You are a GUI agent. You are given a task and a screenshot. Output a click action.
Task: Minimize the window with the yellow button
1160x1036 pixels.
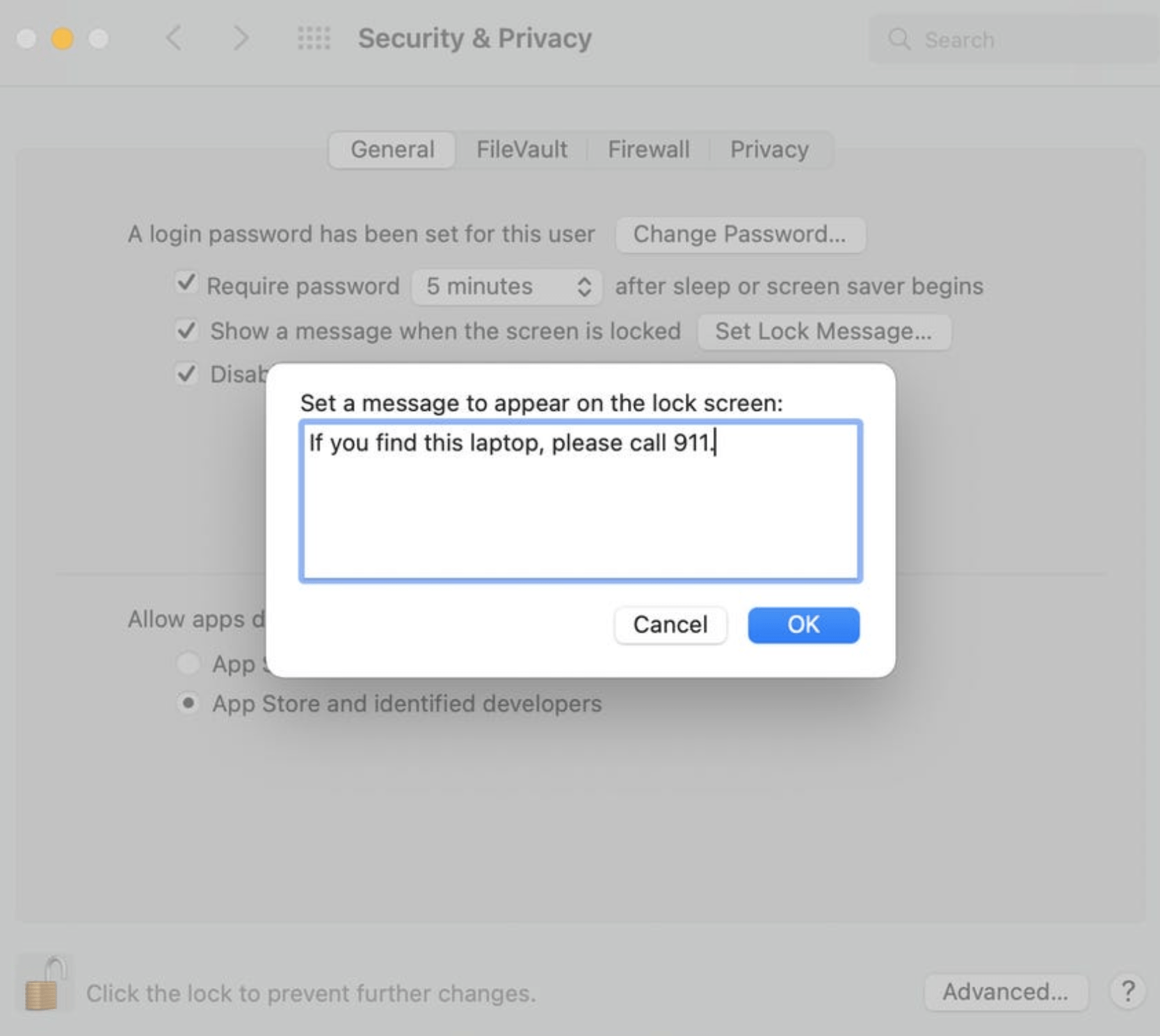63,38
